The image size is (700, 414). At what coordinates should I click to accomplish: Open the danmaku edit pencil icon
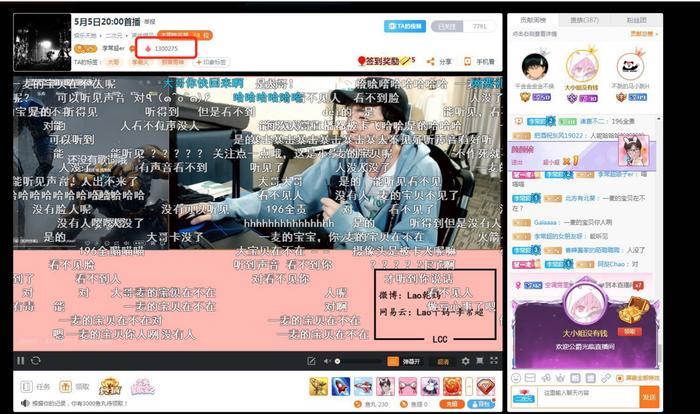coord(311,361)
